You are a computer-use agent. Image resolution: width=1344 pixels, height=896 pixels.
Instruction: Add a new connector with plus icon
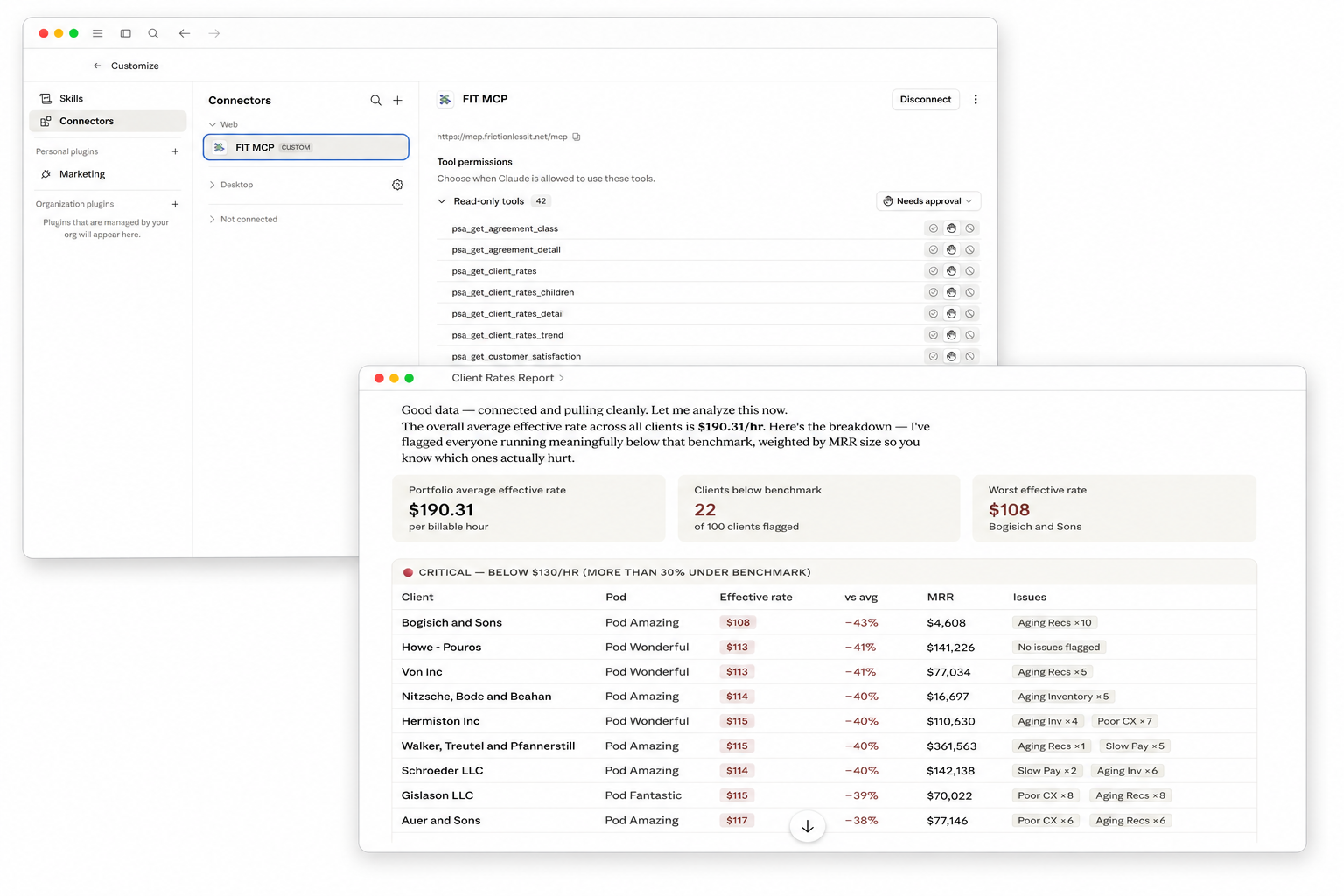point(397,101)
